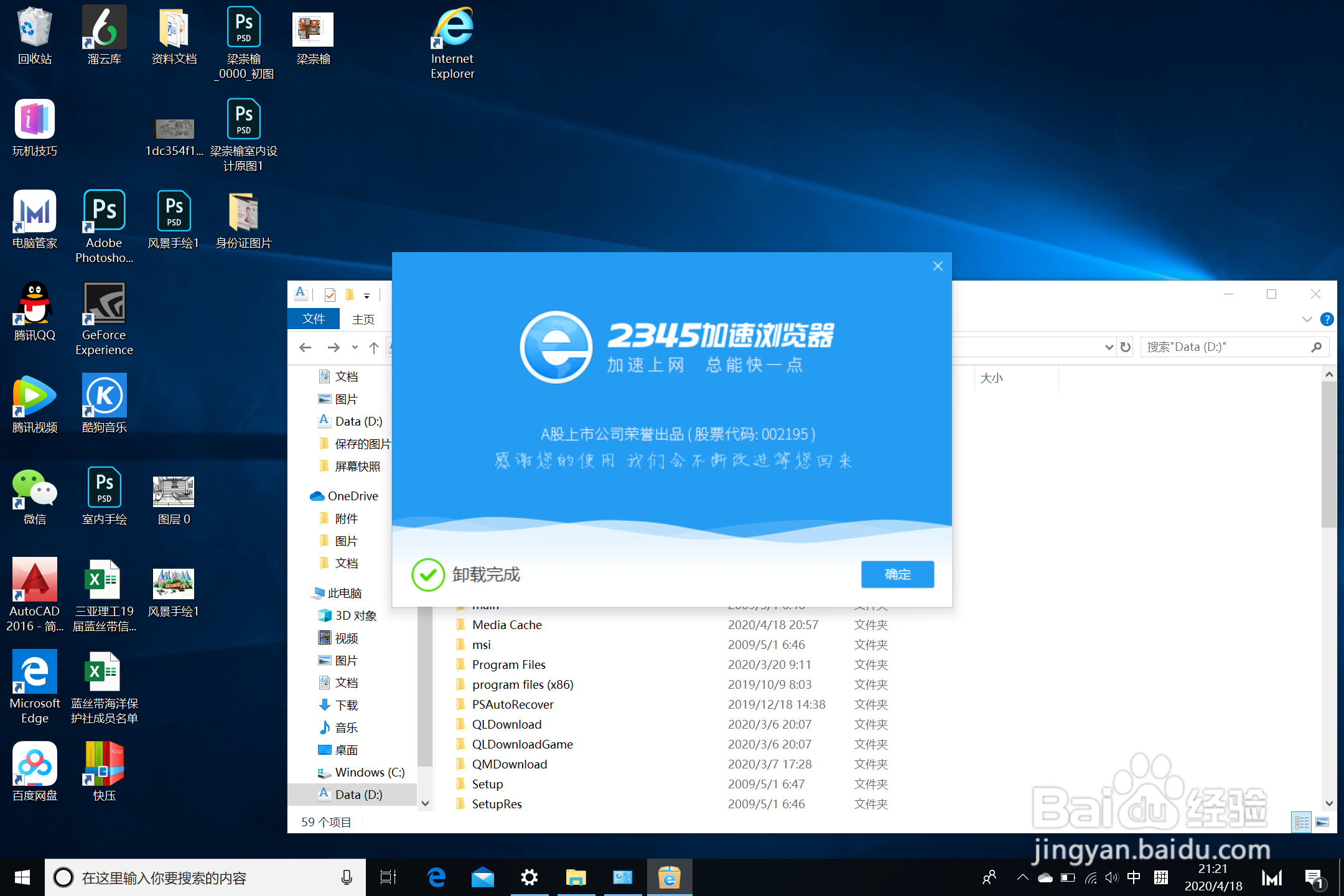Open GeForce Experience shortcut
The height and width of the screenshot is (896, 1344).
click(x=105, y=320)
